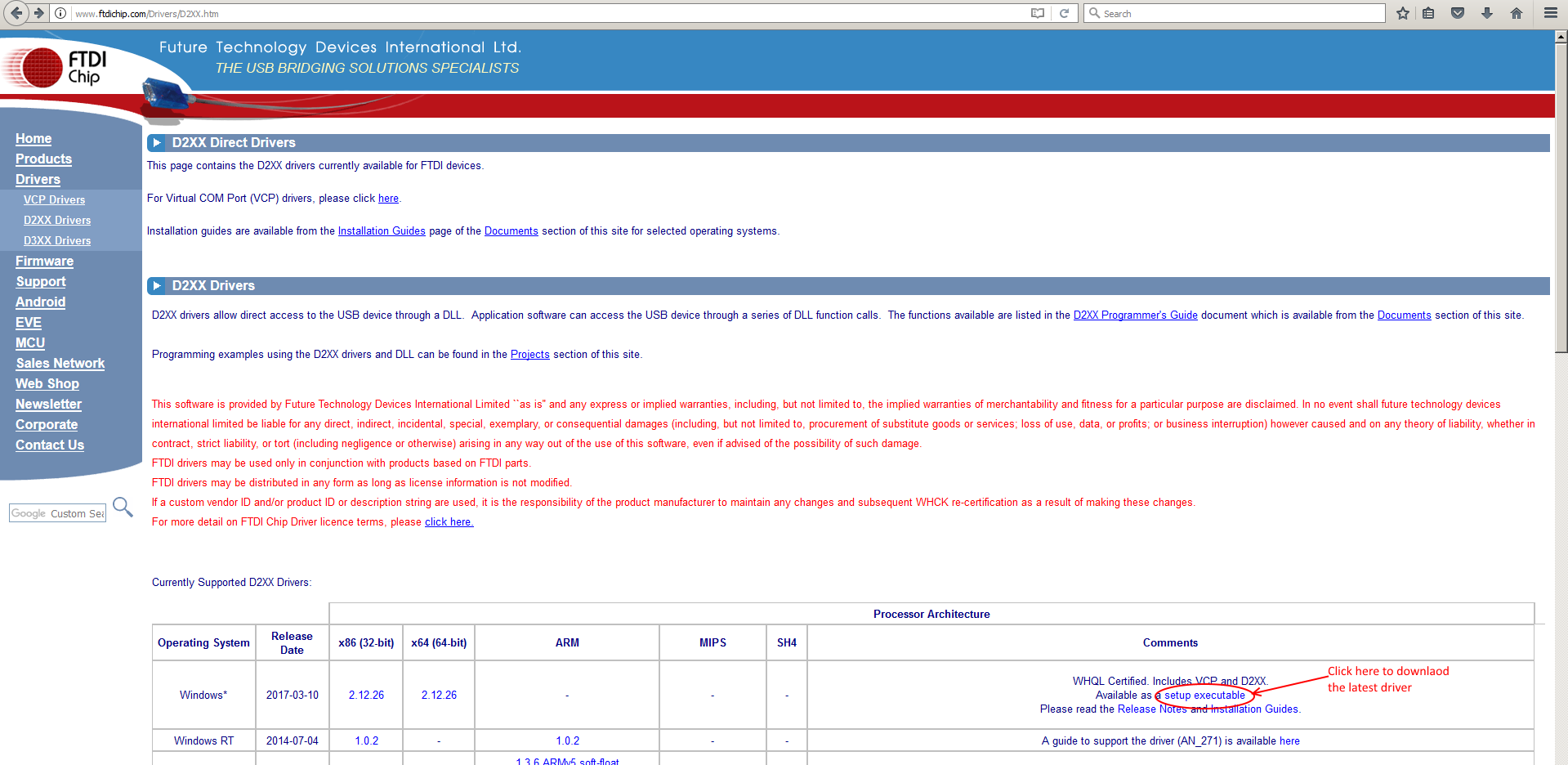Select D3XX Drivers submenu item
This screenshot has width=1568, height=765.
57,241
